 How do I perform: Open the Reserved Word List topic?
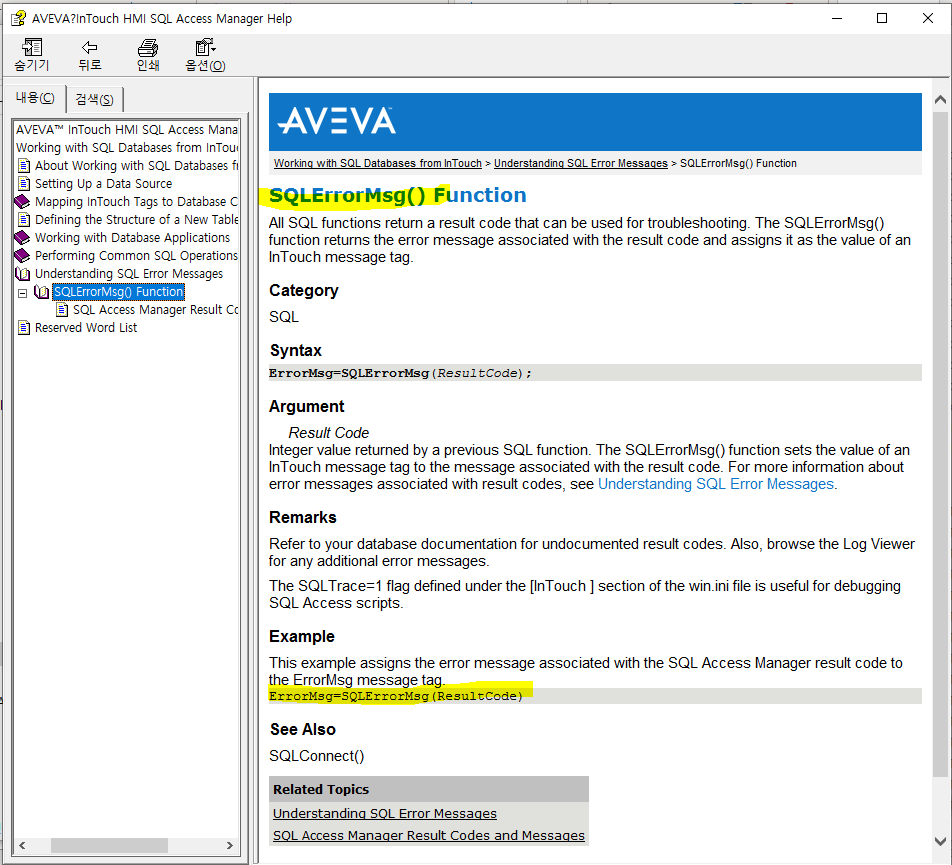click(86, 328)
